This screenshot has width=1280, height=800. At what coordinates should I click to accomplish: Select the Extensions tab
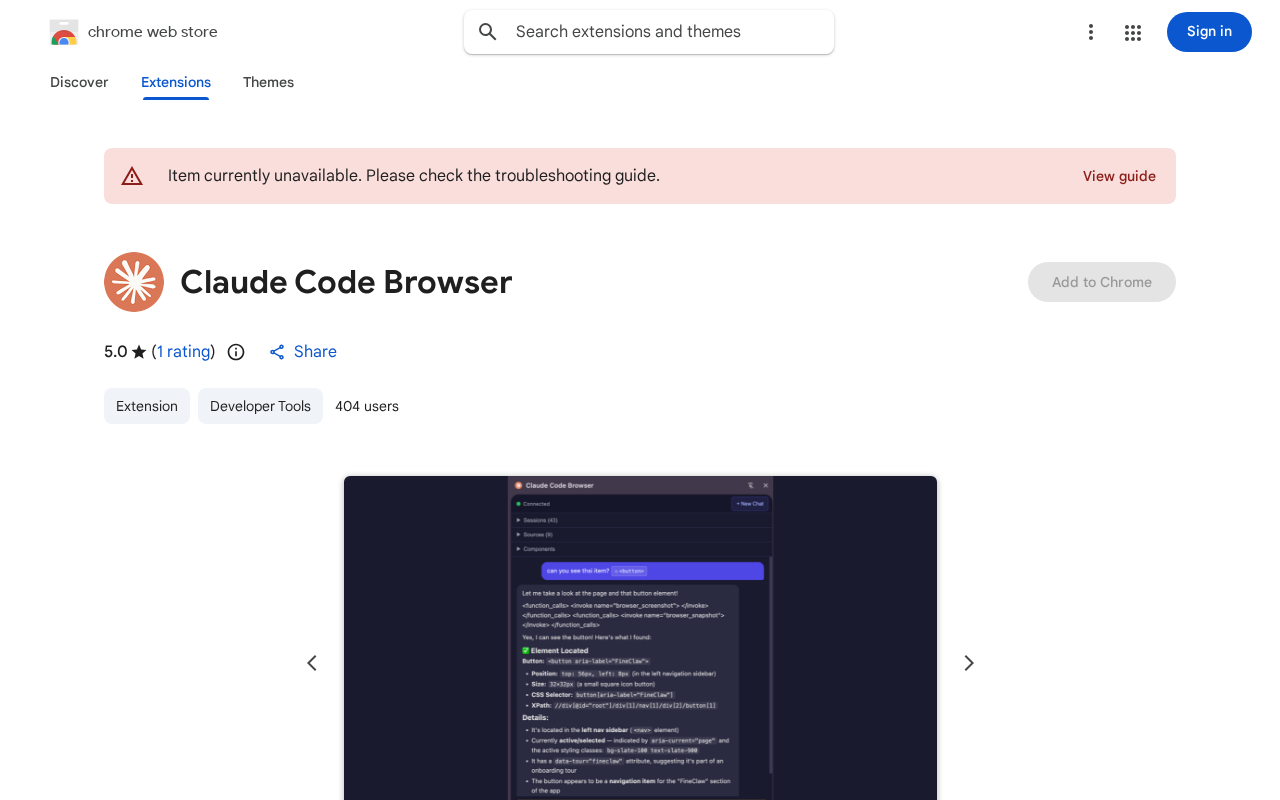(176, 82)
